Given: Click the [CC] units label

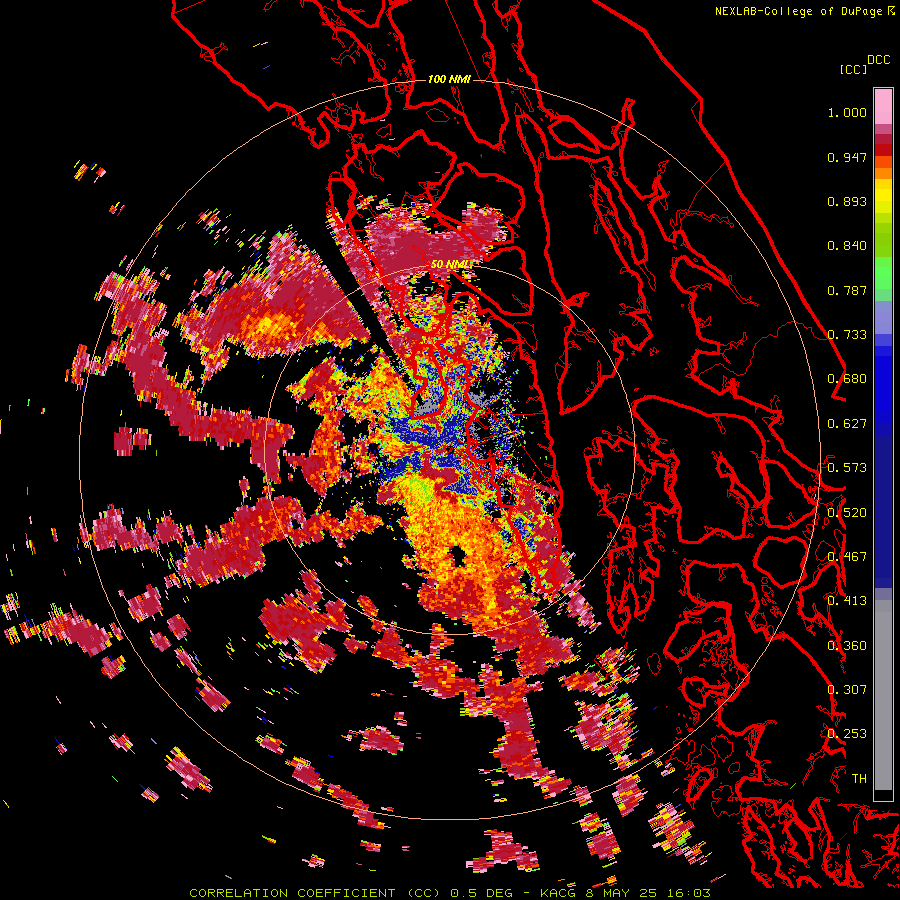Looking at the screenshot, I should 853,69.
